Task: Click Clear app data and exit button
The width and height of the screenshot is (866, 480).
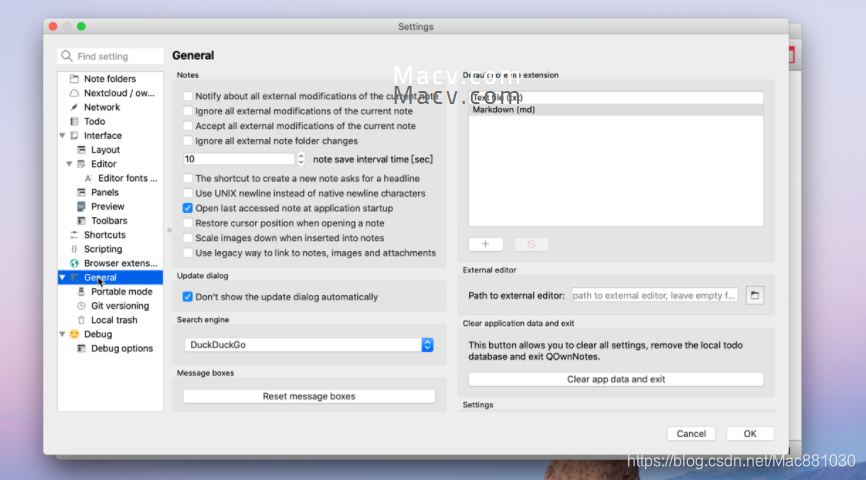Action: [x=616, y=379]
